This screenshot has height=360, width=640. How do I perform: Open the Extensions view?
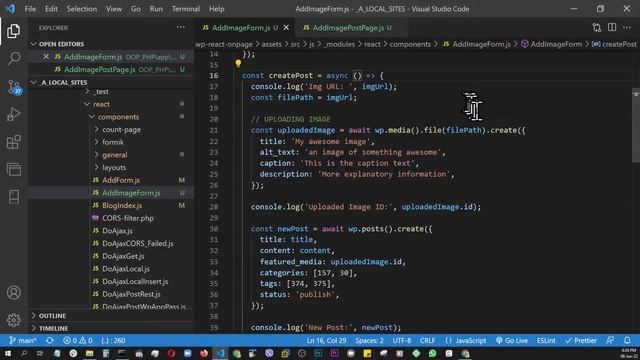[13, 142]
